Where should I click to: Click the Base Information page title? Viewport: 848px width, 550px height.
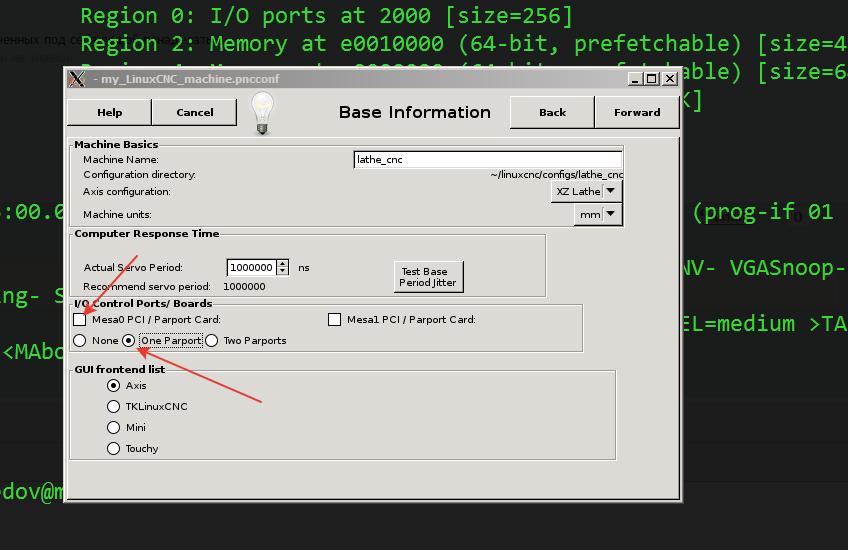pyautogui.click(x=415, y=112)
